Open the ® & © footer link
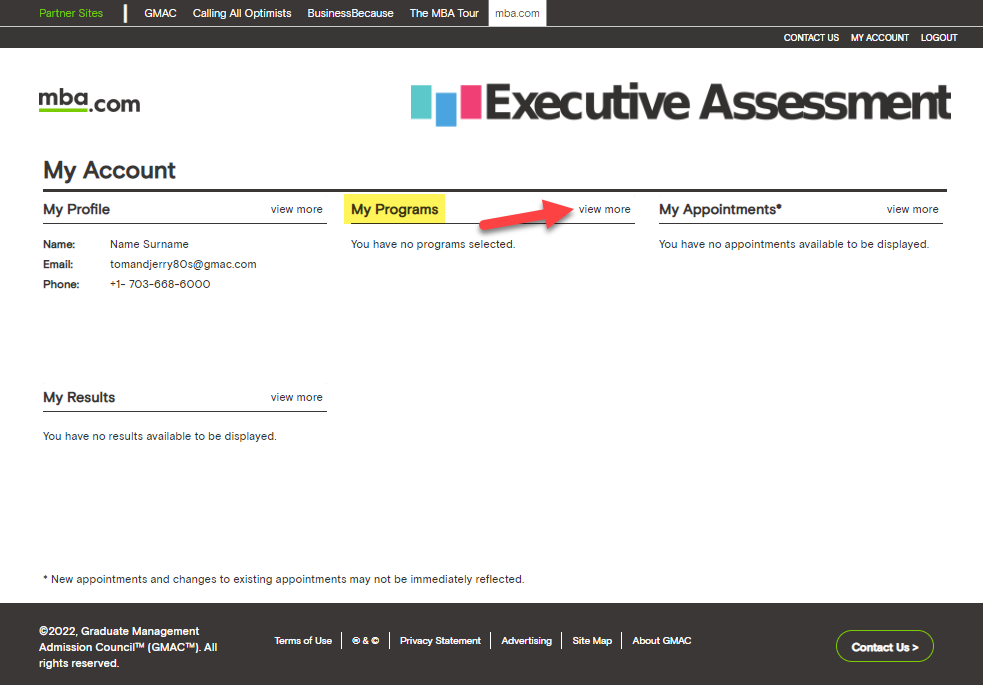Viewport: 983px width, 685px height. [x=365, y=641]
